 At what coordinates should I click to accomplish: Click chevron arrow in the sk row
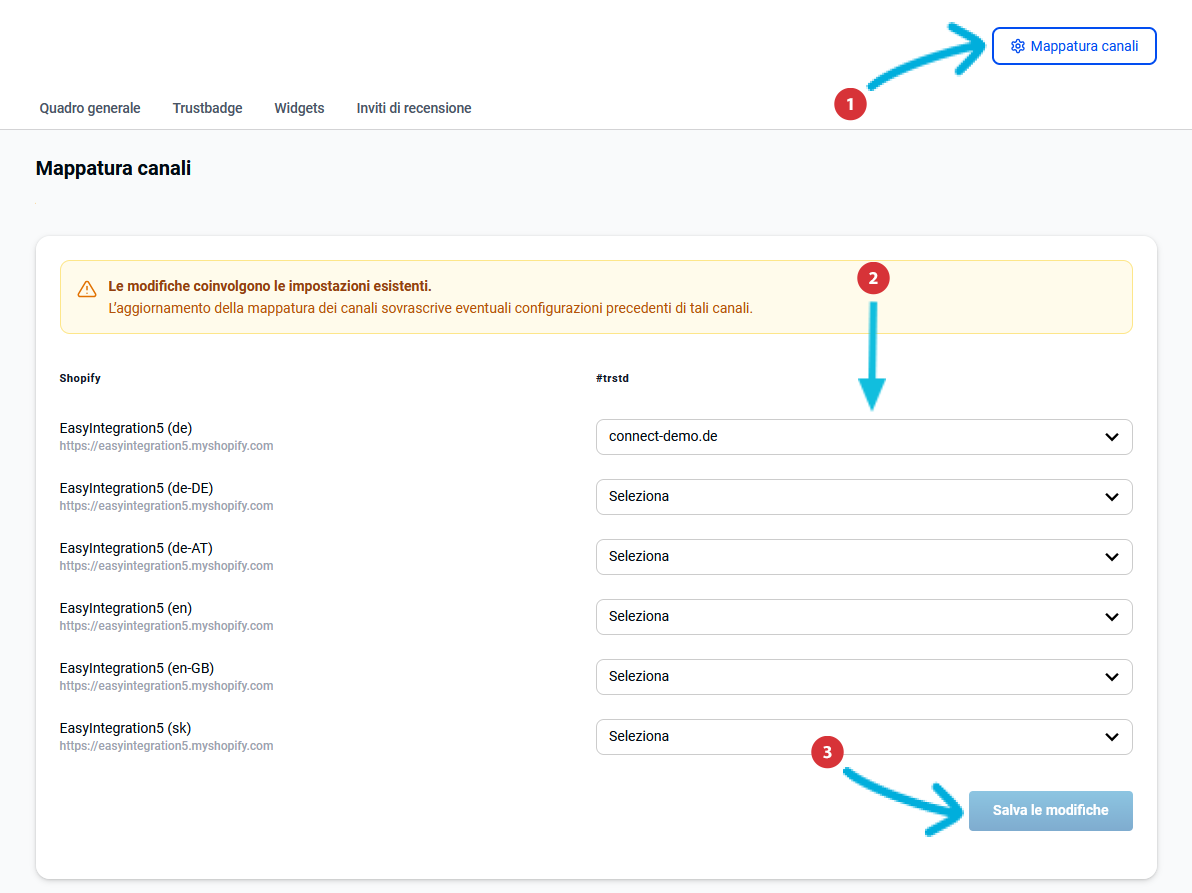(1111, 737)
